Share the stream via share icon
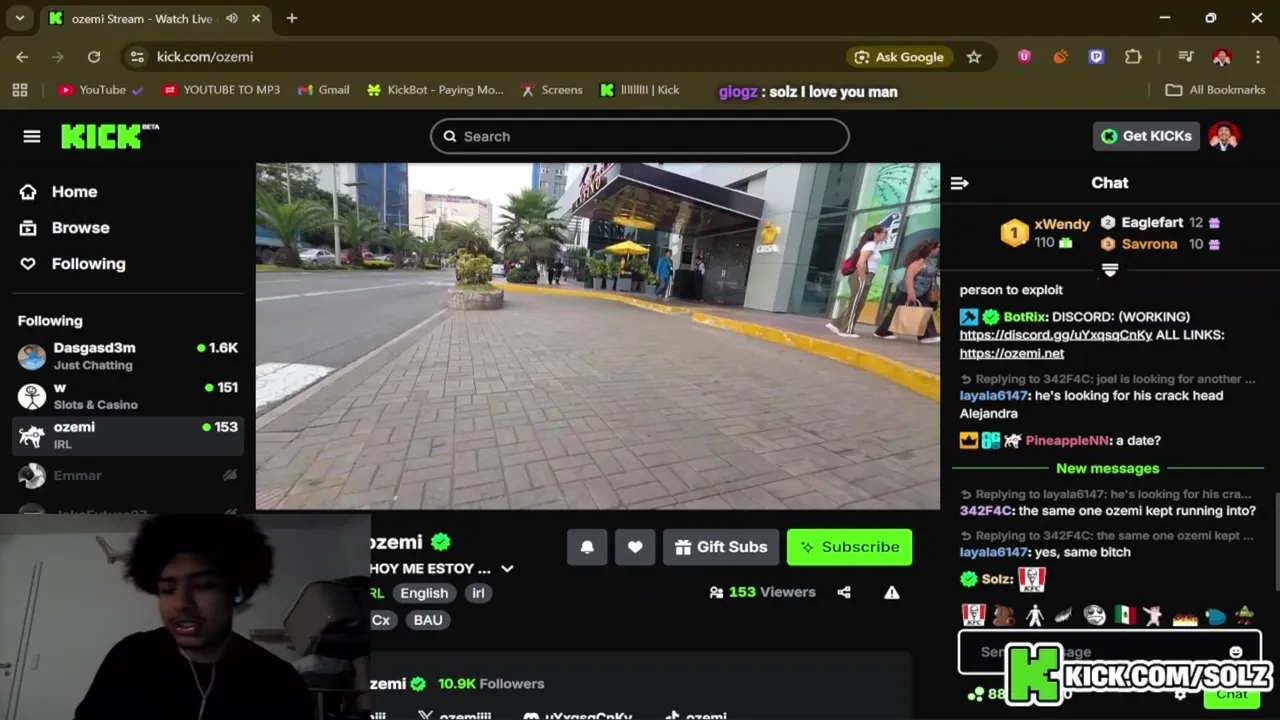The height and width of the screenshot is (720, 1280). [844, 592]
